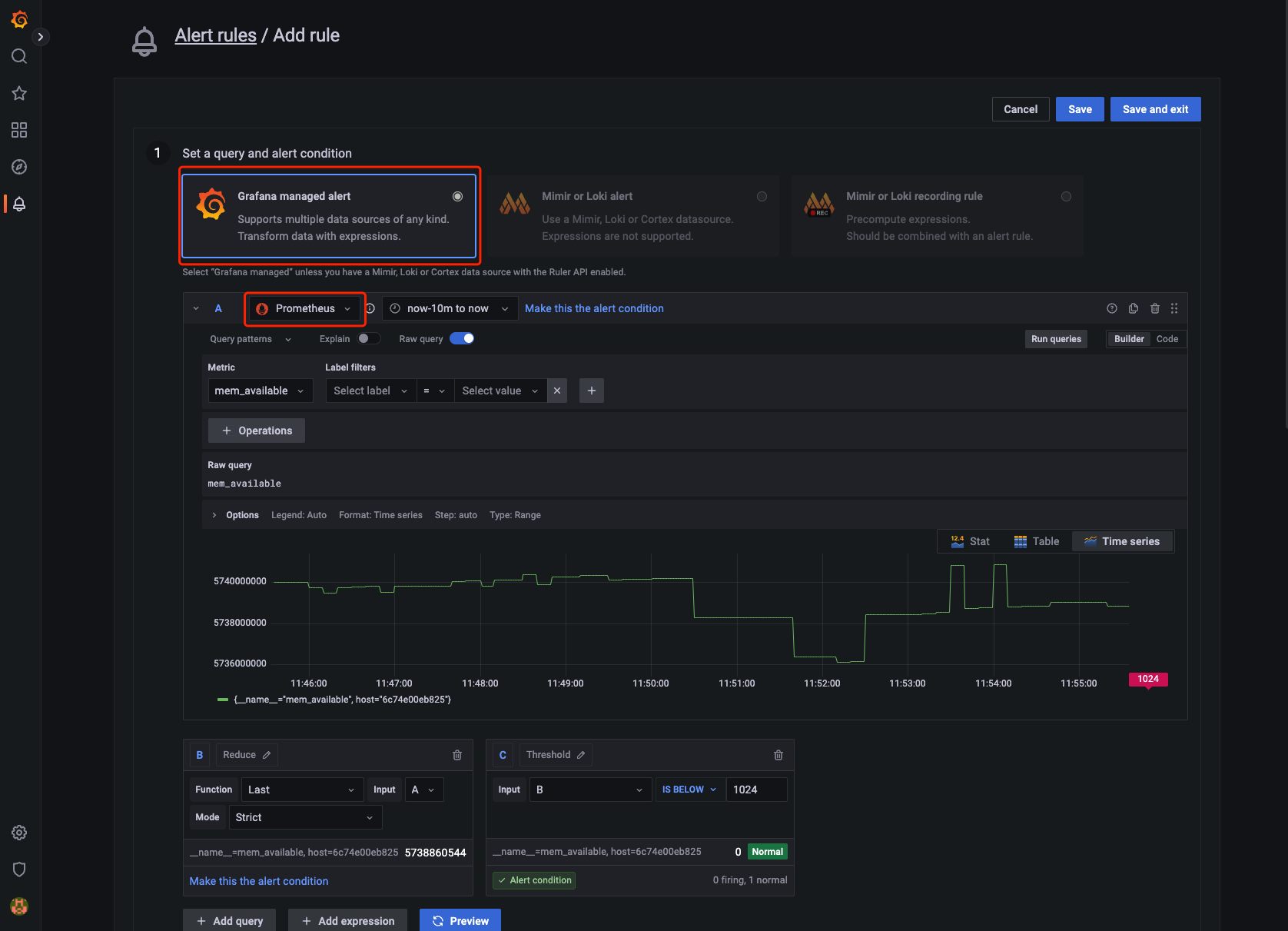Image resolution: width=1288 pixels, height=931 pixels.
Task: Open the Reduce Mode Strict dropdown
Action: tap(305, 817)
